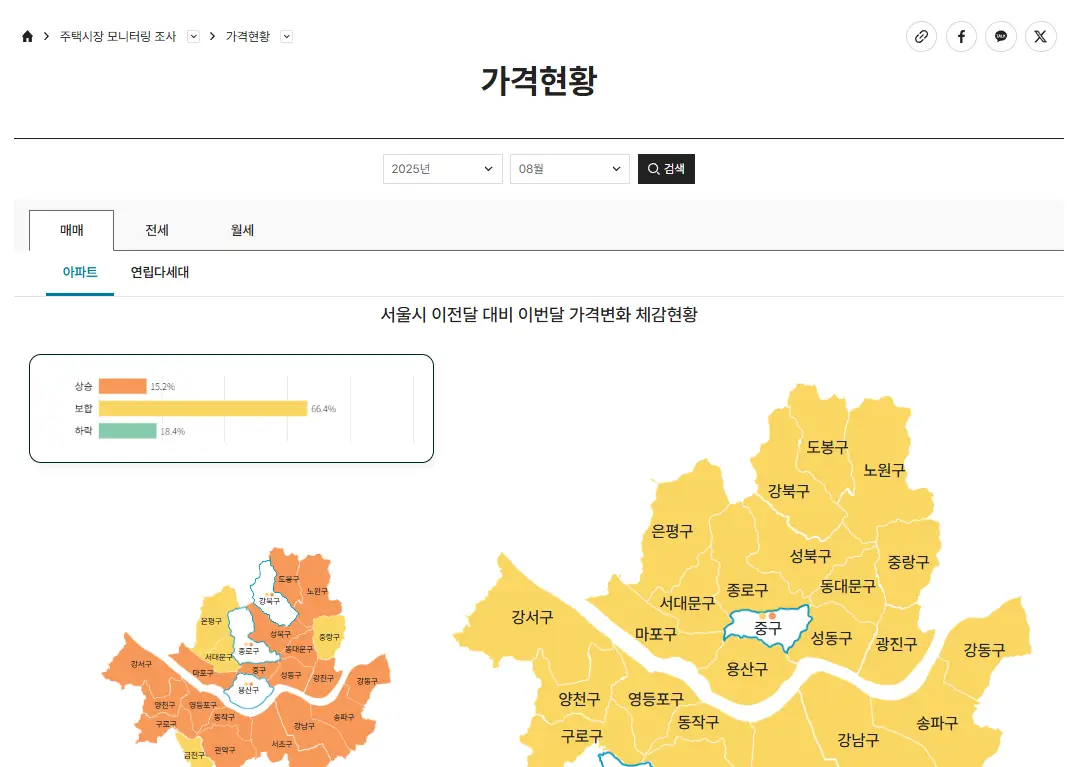Image resolution: width=1090 pixels, height=767 pixels.
Task: Share via the KakaoTalk icon
Action: click(1001, 36)
